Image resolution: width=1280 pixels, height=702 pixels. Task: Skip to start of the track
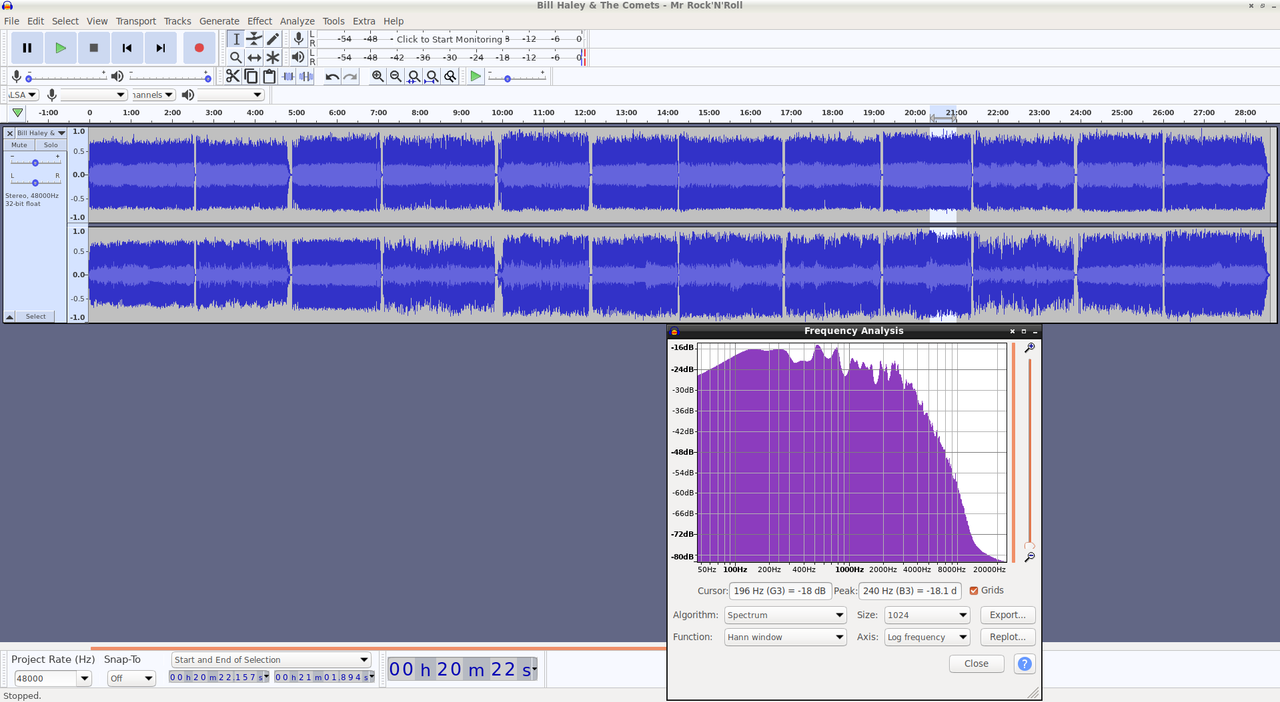pos(127,47)
